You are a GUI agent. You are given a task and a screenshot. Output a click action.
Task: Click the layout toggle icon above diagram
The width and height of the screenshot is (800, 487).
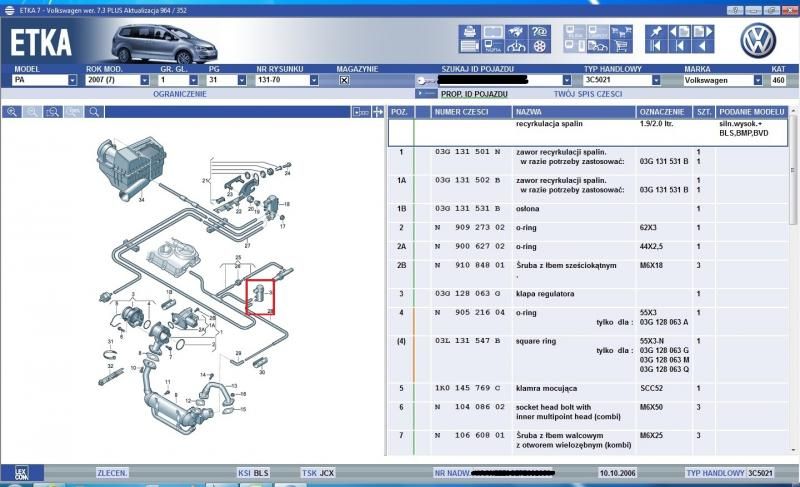coord(361,112)
